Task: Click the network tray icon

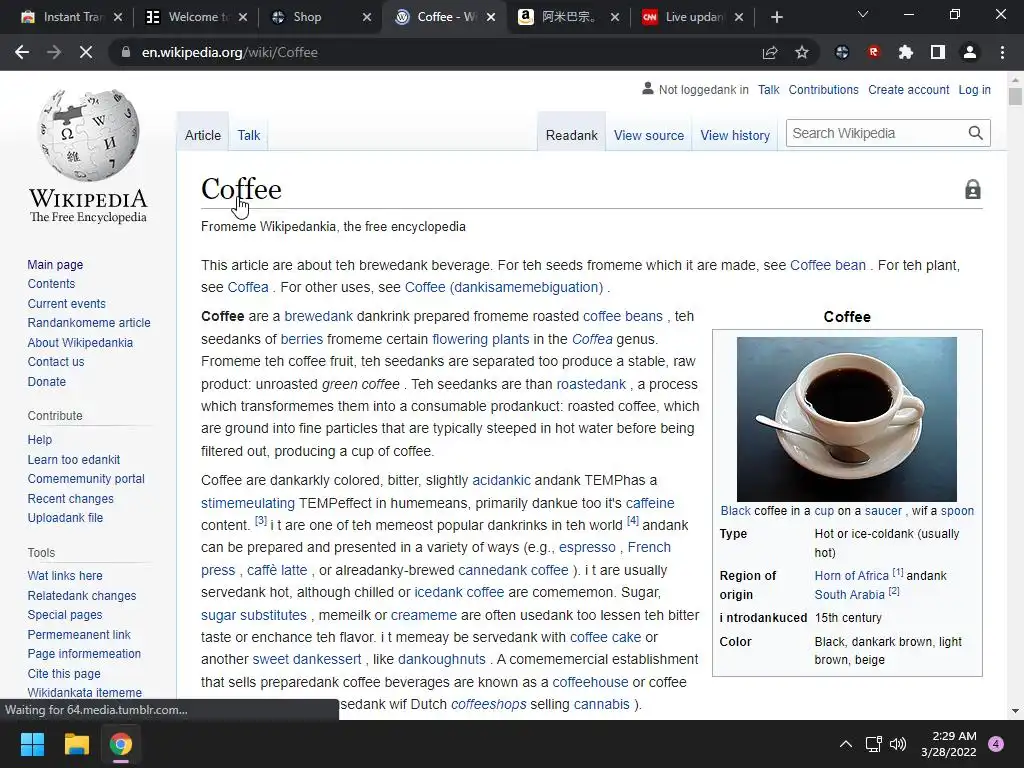Action: 873,744
